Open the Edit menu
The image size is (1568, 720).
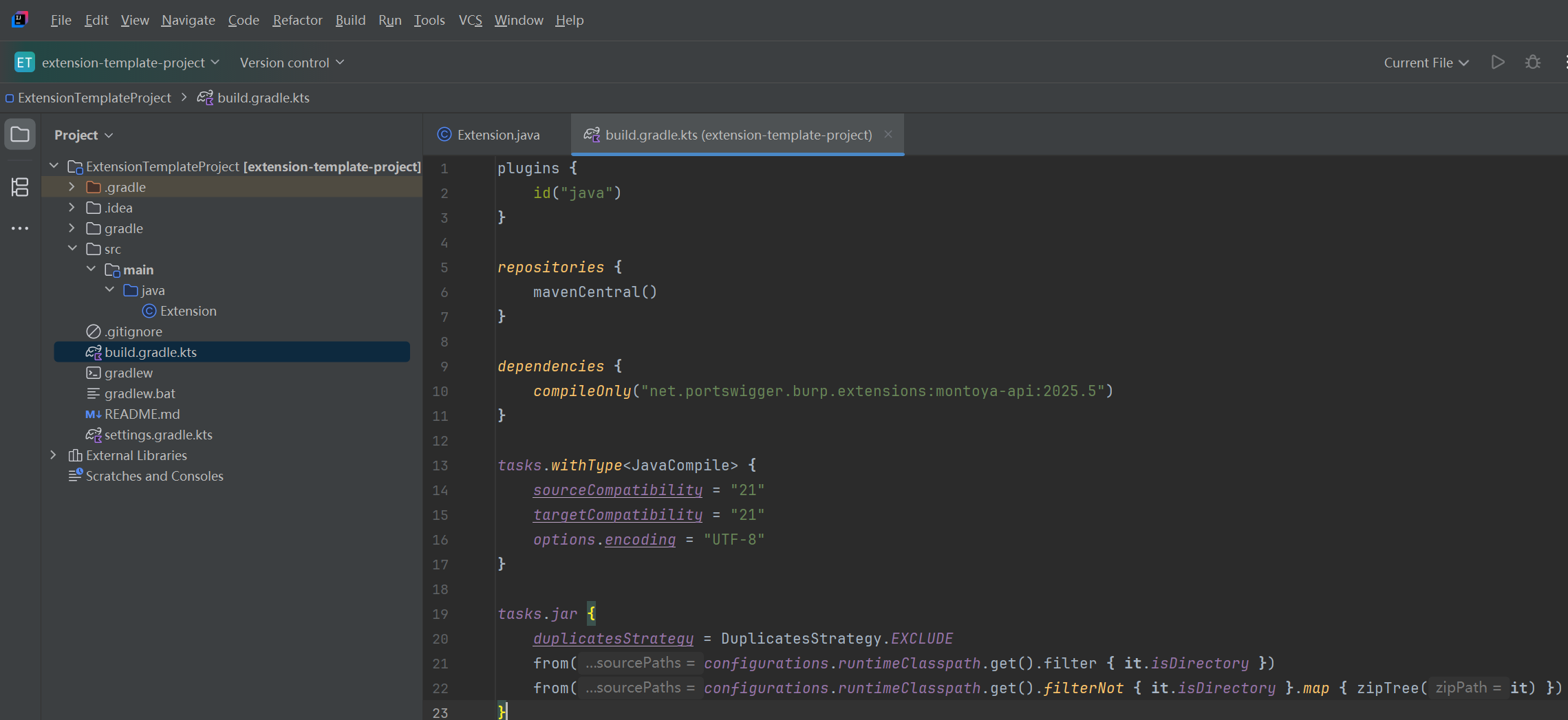click(x=96, y=20)
